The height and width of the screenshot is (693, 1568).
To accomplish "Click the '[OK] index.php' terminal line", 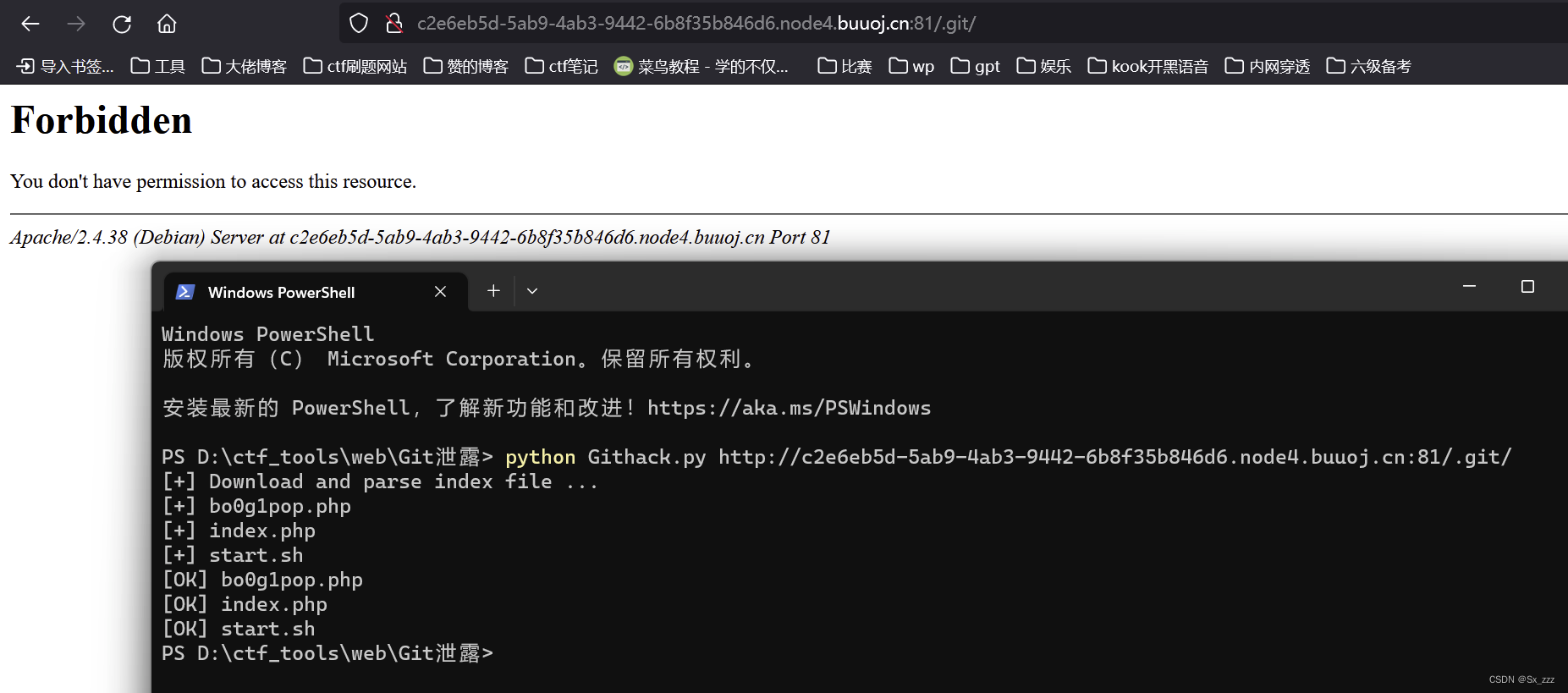I will (245, 604).
